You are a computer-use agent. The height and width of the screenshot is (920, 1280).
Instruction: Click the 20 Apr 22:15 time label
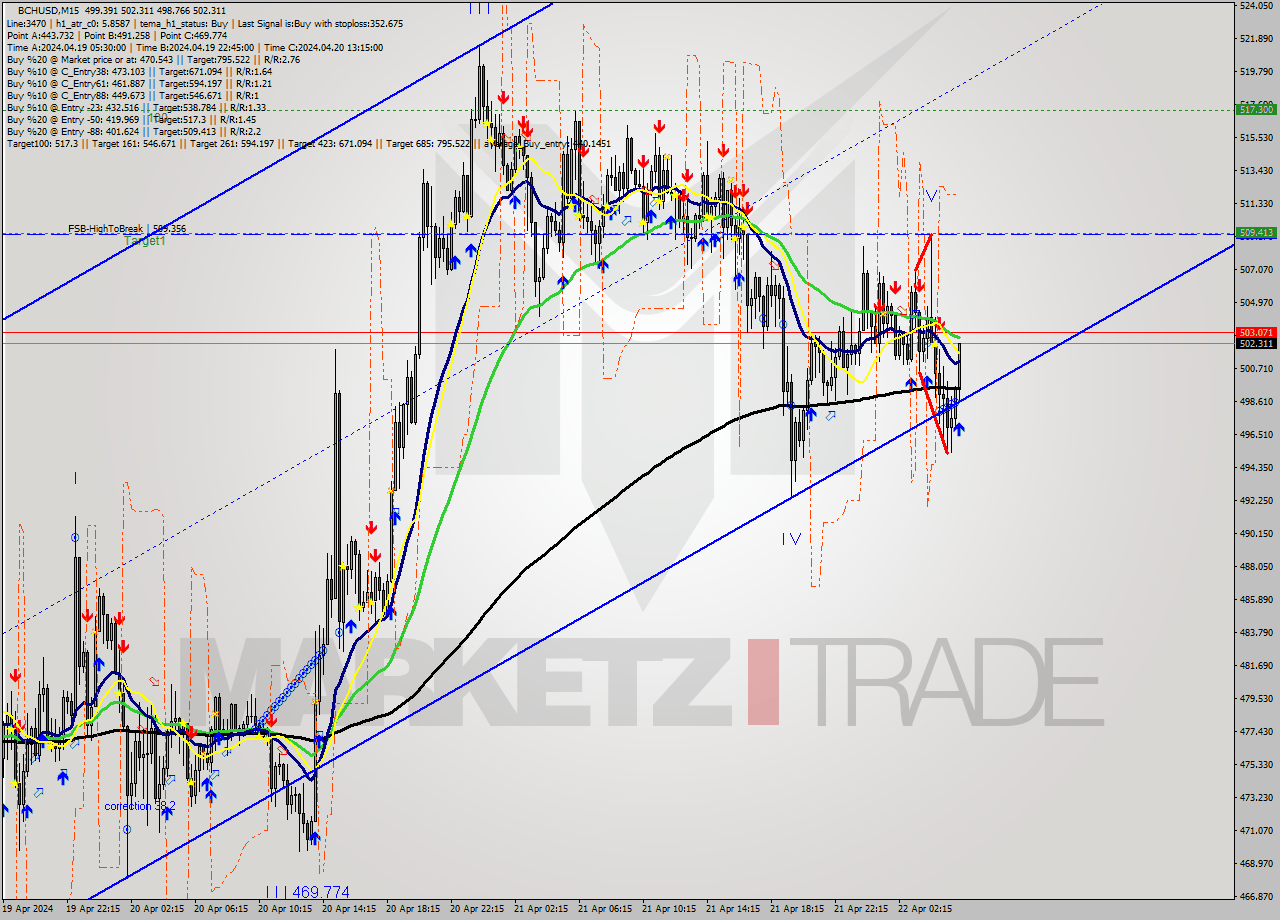477,910
